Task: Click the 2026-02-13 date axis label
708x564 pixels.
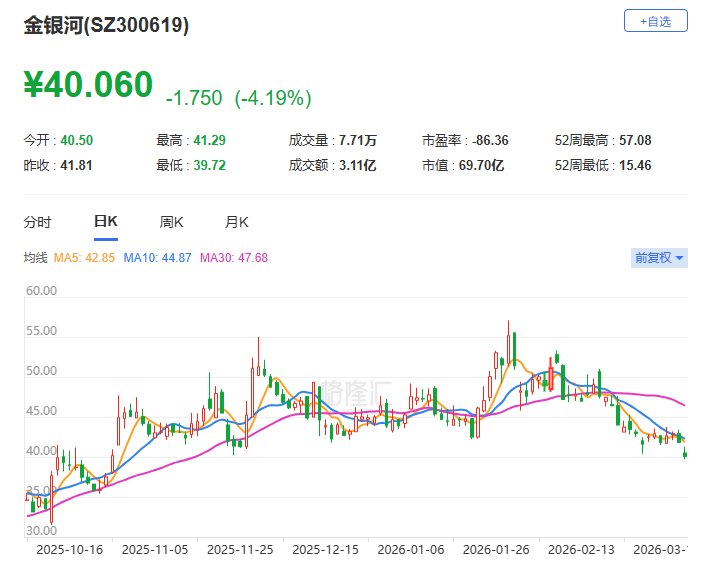Action: coord(583,549)
